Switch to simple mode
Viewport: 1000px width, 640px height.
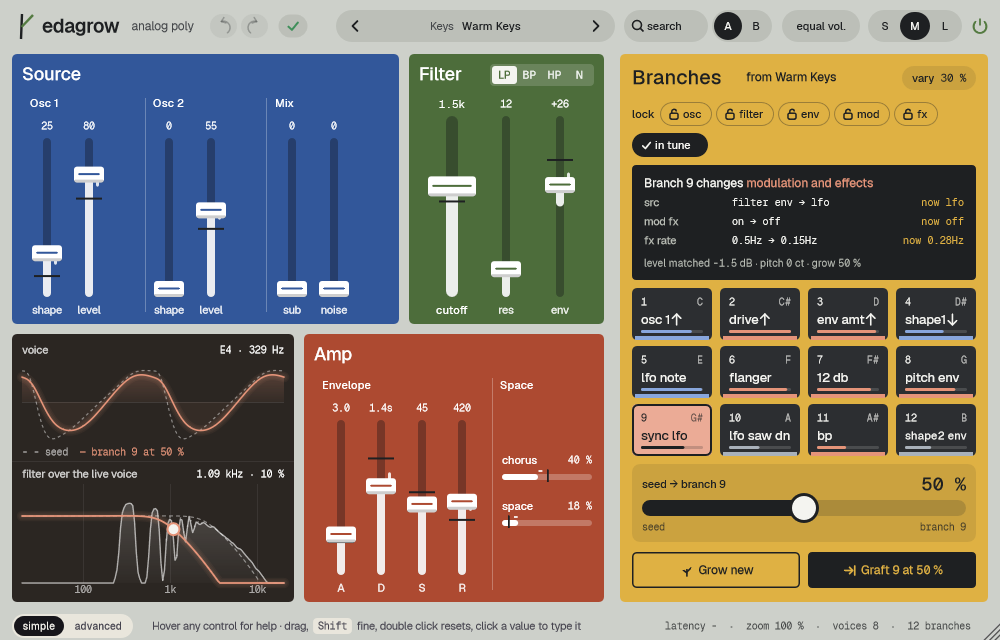click(39, 626)
